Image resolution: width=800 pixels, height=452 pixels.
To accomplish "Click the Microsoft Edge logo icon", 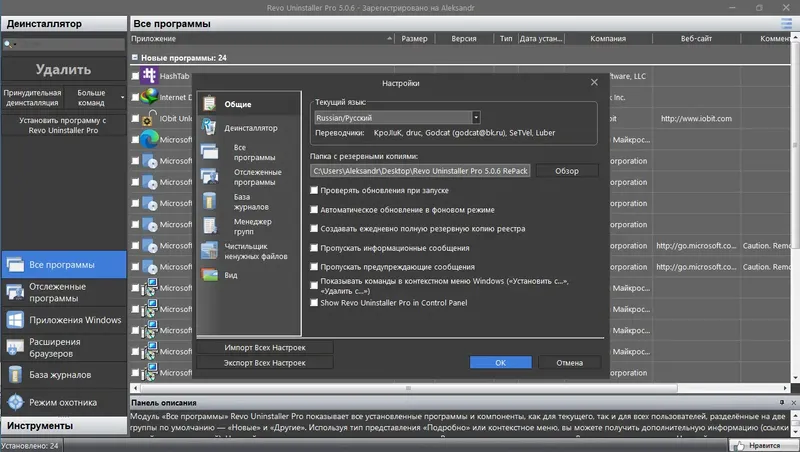I will pyautogui.click(x=149, y=139).
